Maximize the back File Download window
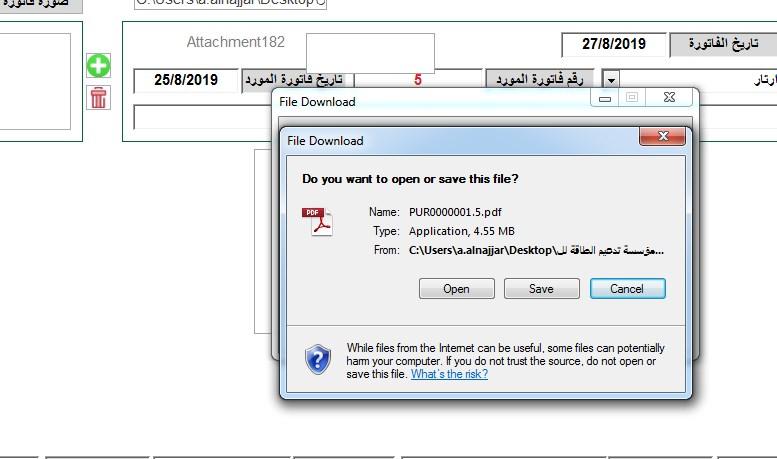 [x=631, y=98]
